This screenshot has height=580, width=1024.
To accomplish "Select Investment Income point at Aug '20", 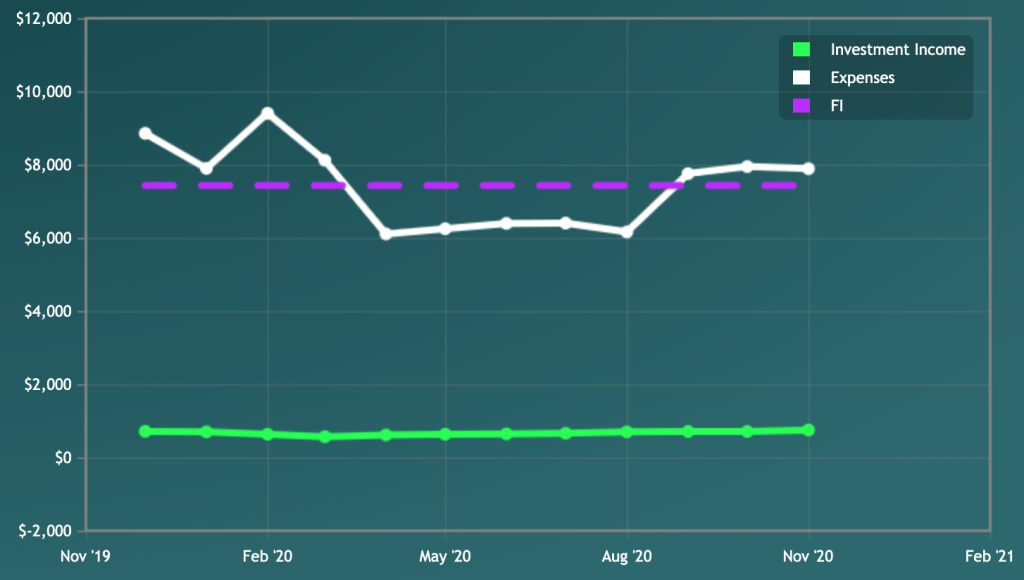I will coord(627,432).
